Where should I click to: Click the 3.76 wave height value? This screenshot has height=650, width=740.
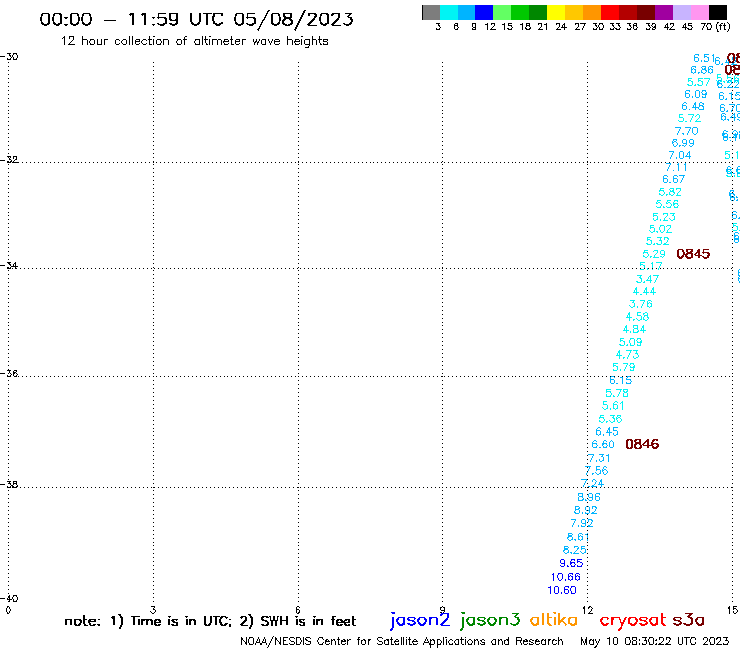click(x=640, y=304)
